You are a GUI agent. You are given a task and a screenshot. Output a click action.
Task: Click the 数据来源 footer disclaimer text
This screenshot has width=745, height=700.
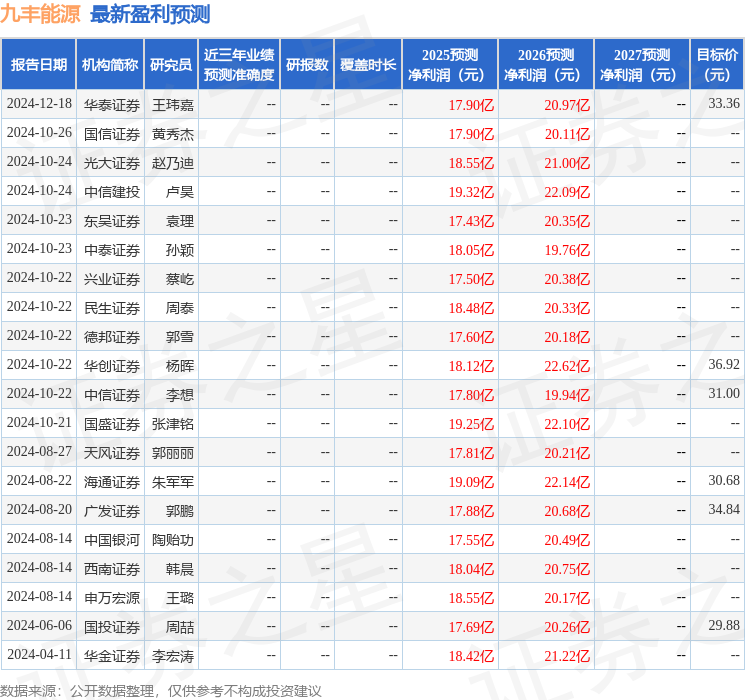[161, 690]
